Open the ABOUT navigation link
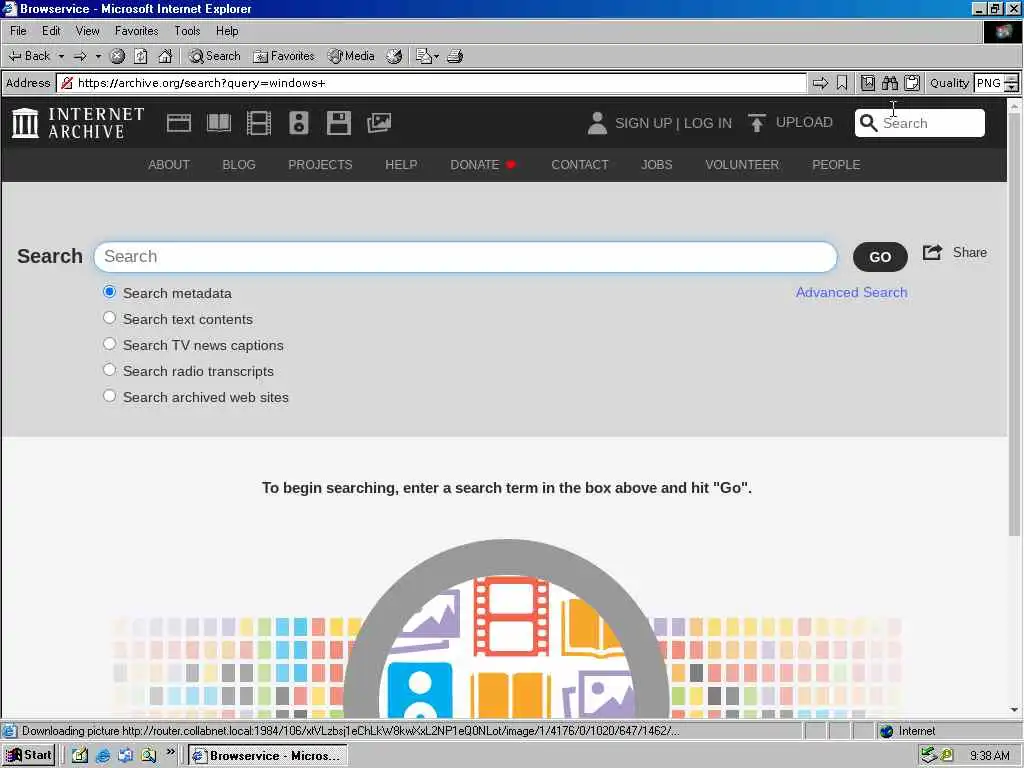The width and height of the screenshot is (1024, 768). tap(168, 165)
